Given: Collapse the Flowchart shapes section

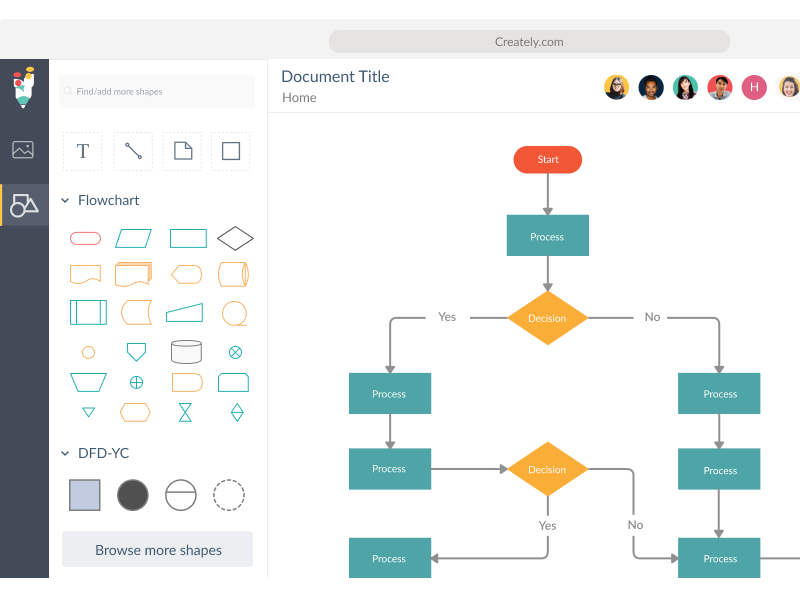Looking at the screenshot, I should click(65, 201).
